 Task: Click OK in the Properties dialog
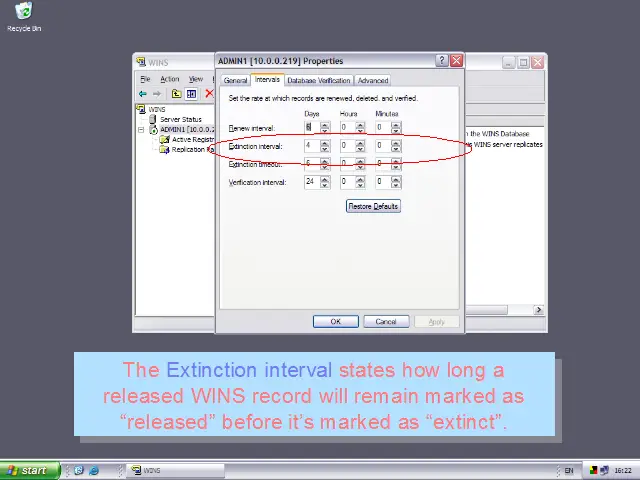pos(336,322)
